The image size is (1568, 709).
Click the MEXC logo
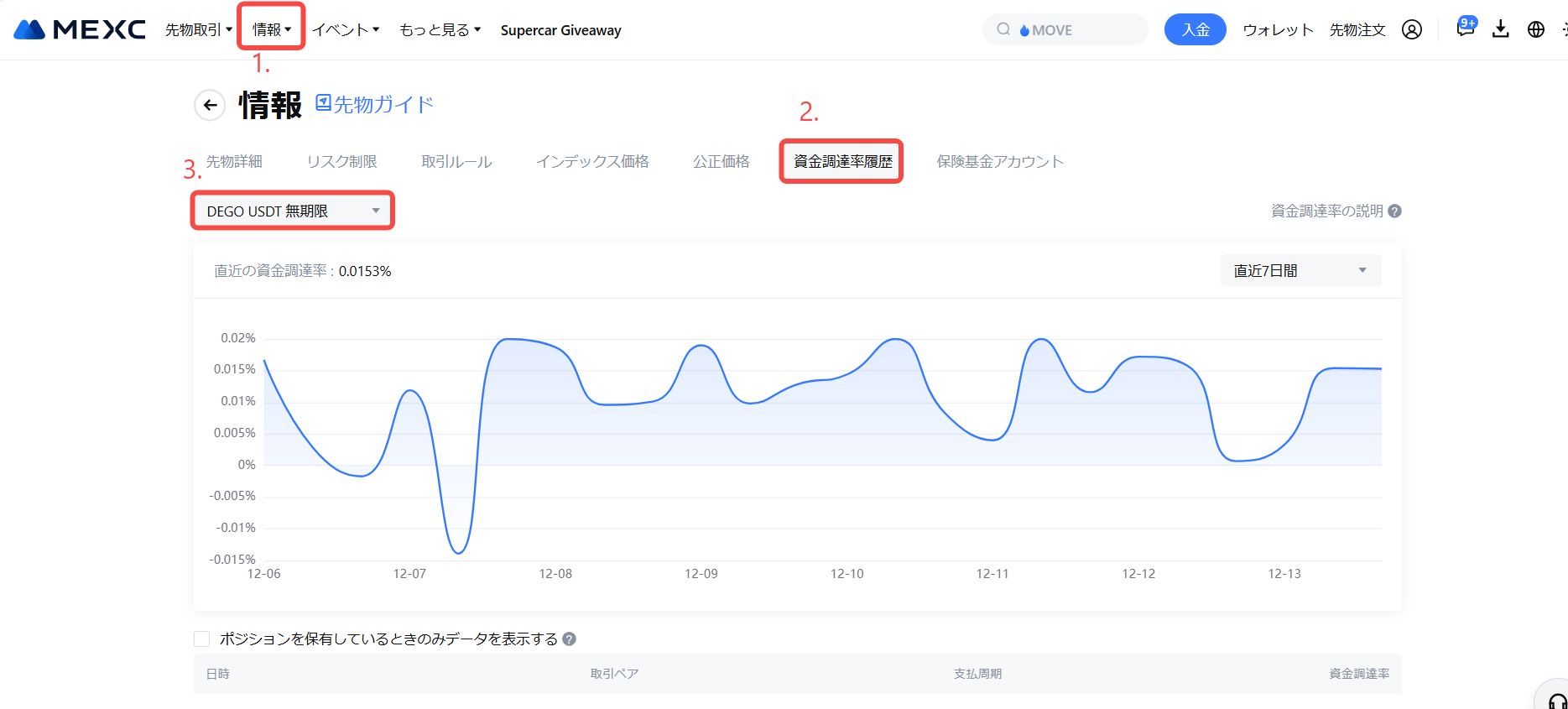pyautogui.click(x=80, y=29)
